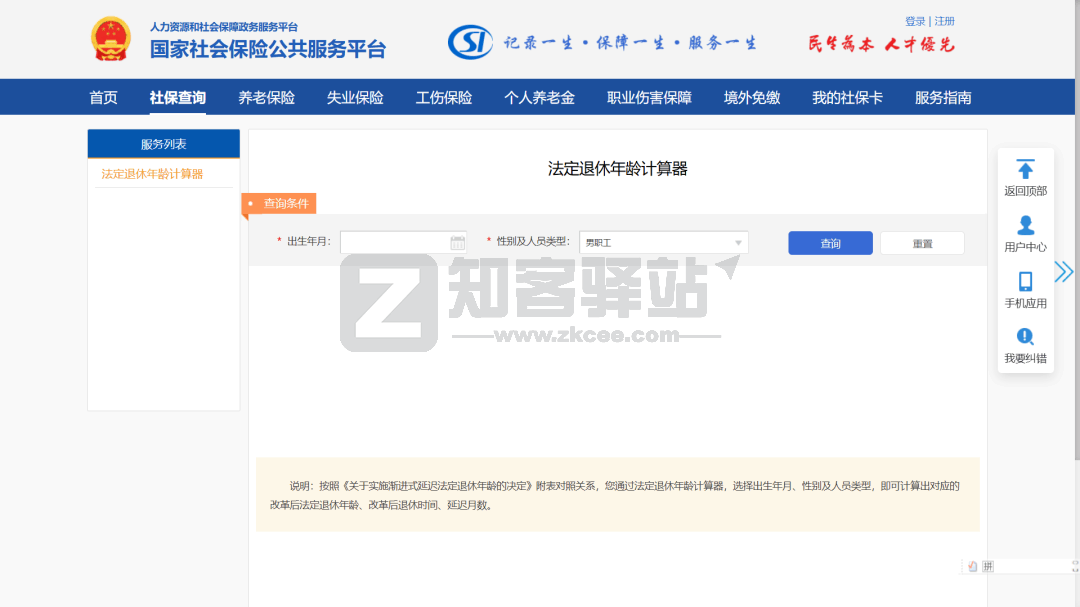Open the user center icon
Viewport: 1080px width, 607px height.
(x=1025, y=225)
